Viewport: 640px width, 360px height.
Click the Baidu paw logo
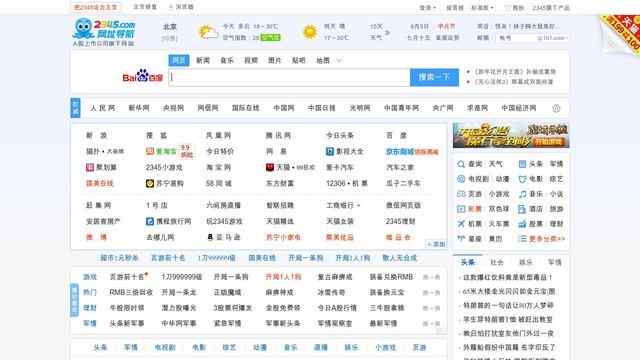pos(142,76)
